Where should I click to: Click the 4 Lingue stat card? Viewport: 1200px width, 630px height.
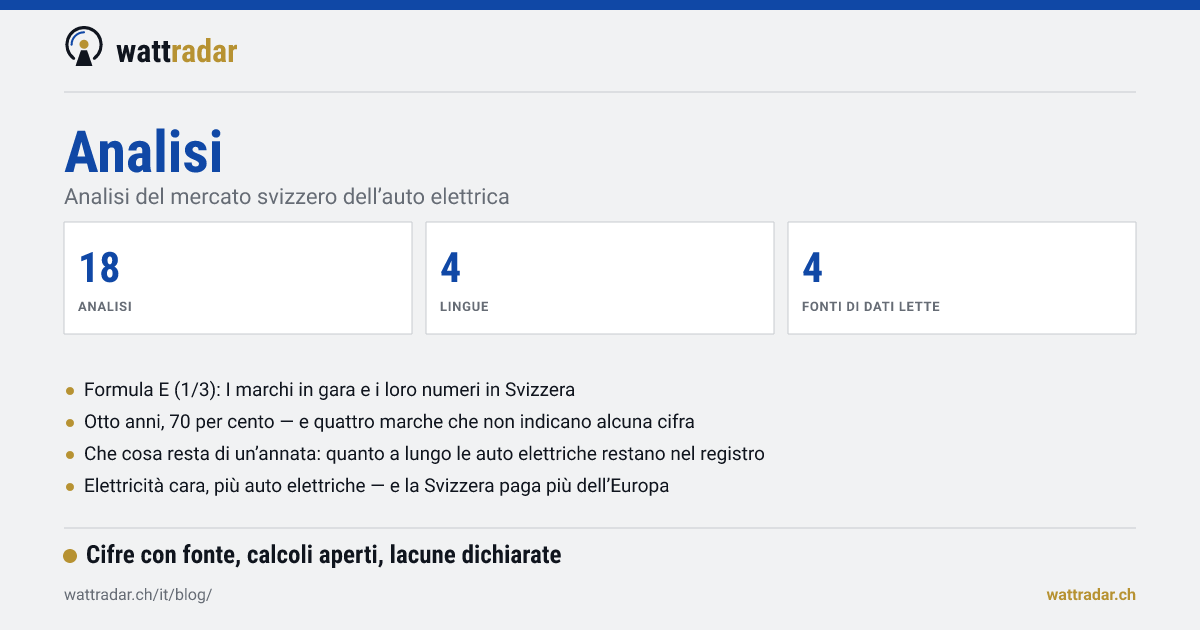[x=600, y=278]
